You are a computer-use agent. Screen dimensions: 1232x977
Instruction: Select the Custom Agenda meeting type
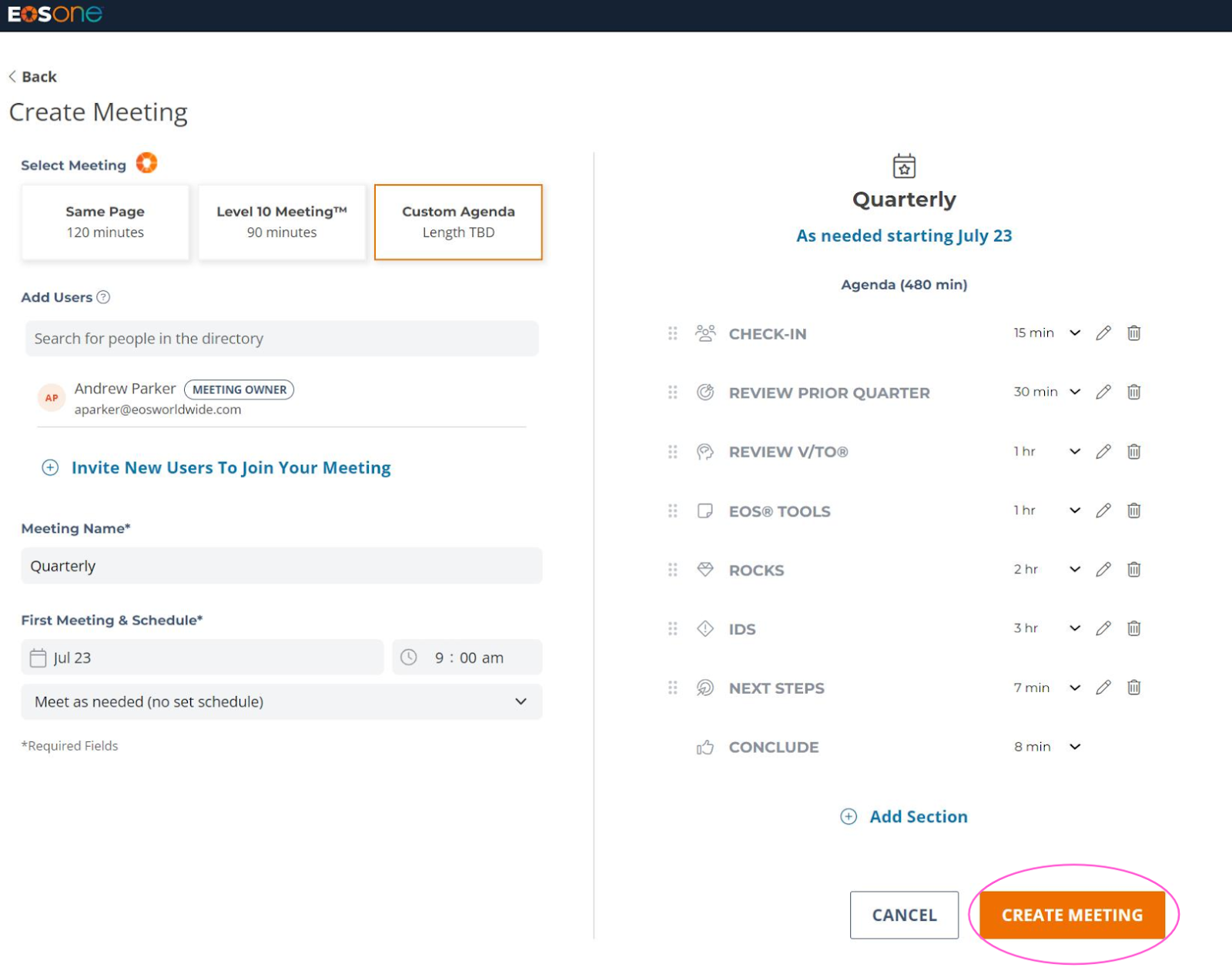(458, 222)
